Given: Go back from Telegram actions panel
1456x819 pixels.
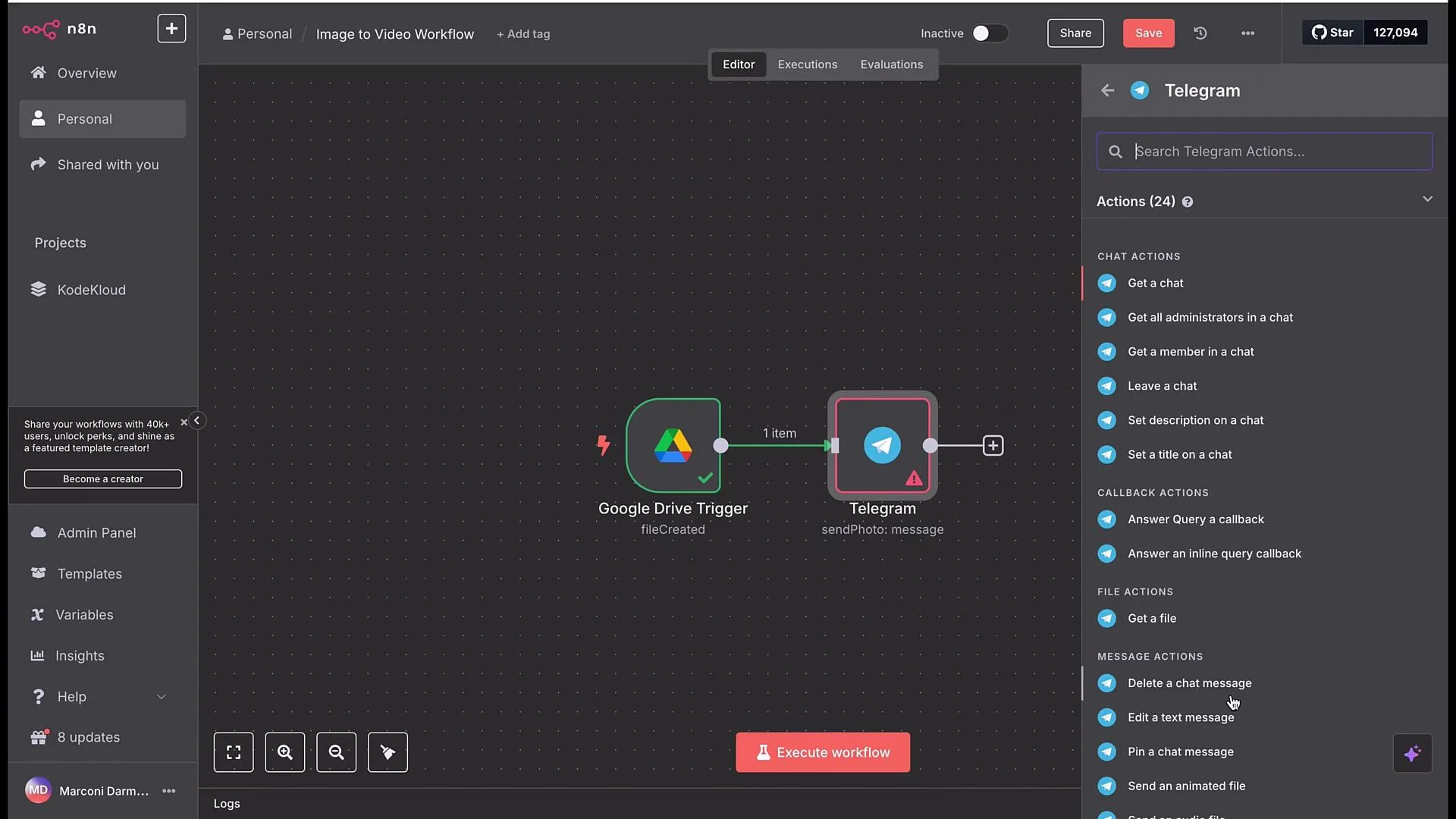Looking at the screenshot, I should [1108, 90].
